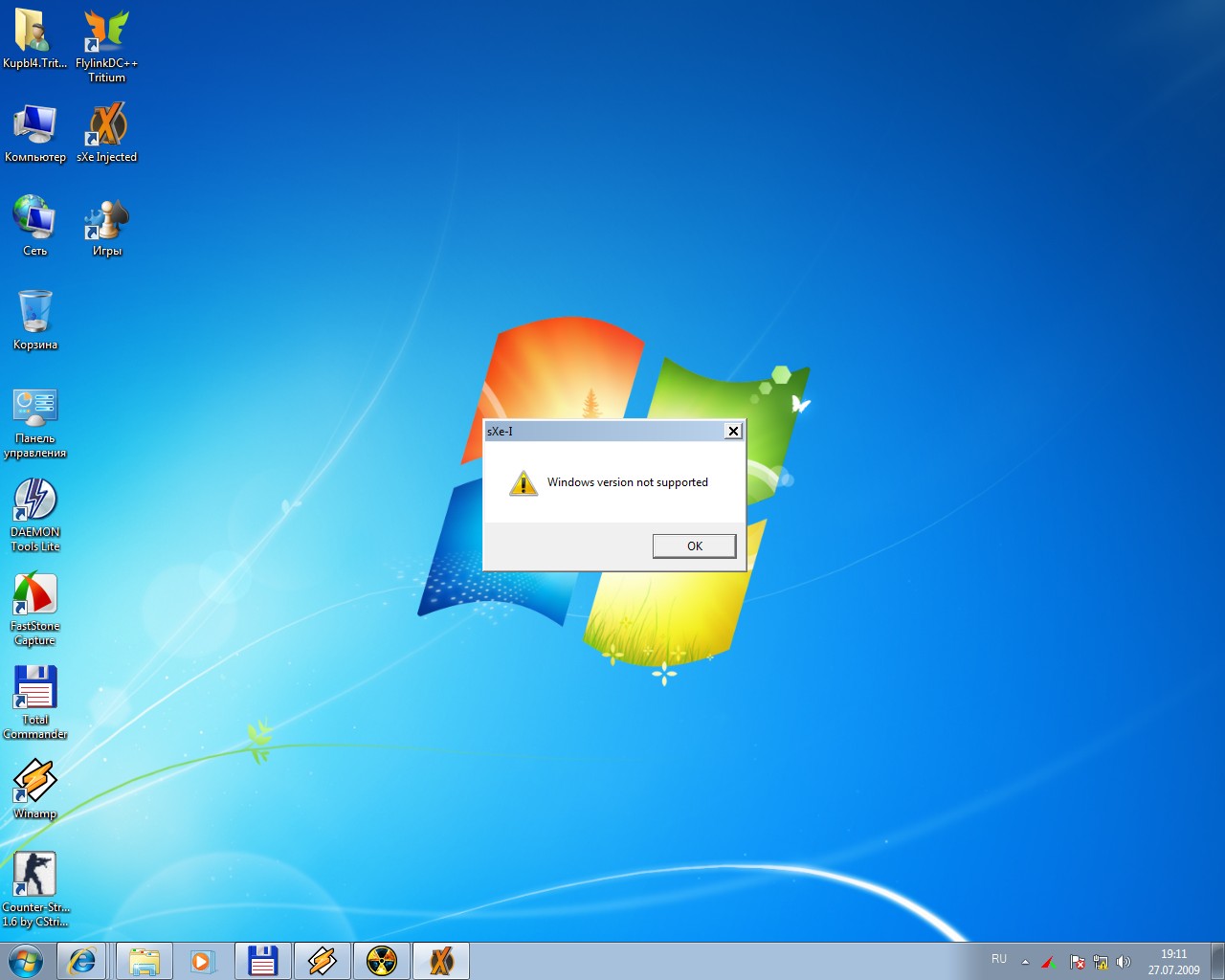Select the Total Commander desktop shortcut

[x=34, y=702]
